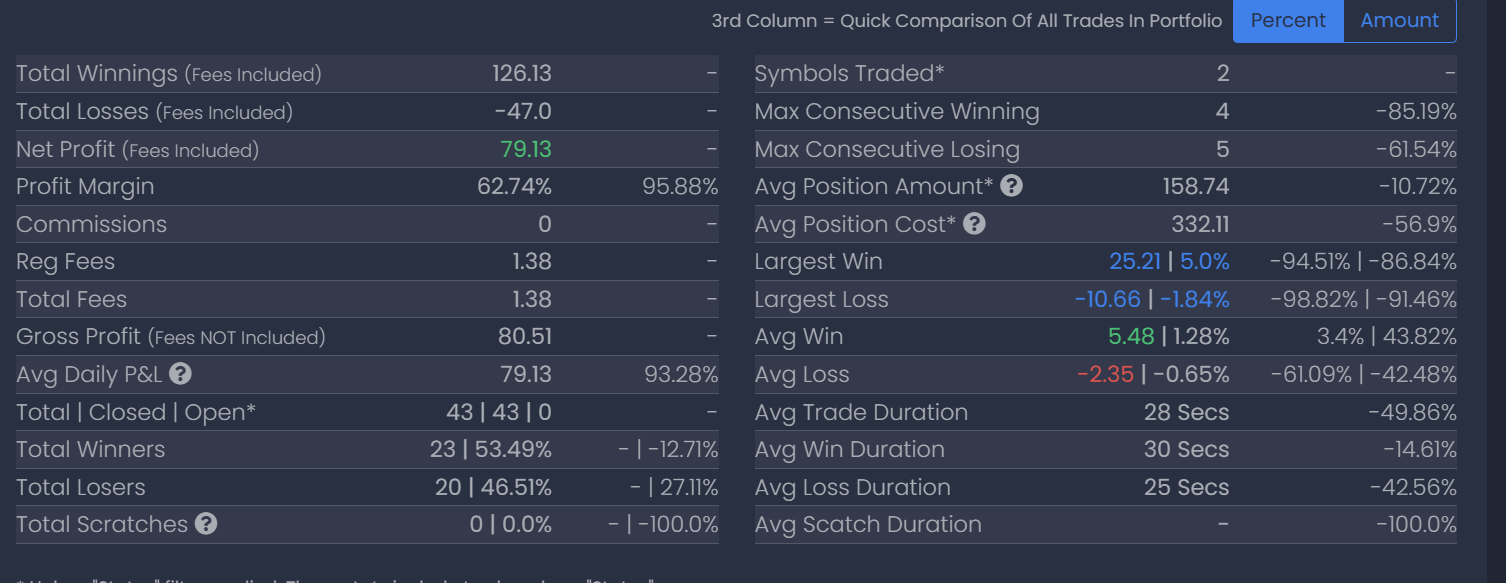Open help icon for Avg Position Cost
Screen dimensions: 1506x583
[x=974, y=224]
